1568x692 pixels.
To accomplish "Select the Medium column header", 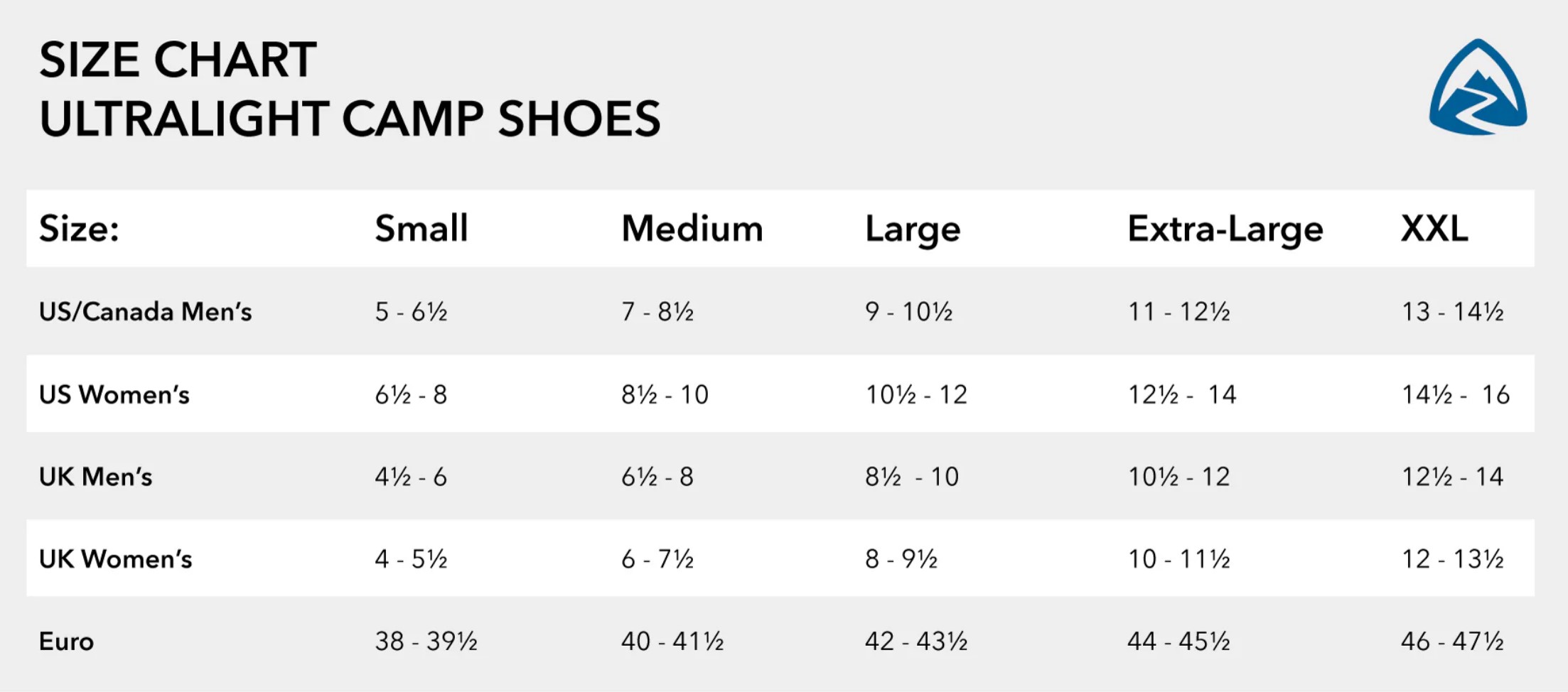I will (x=692, y=229).
